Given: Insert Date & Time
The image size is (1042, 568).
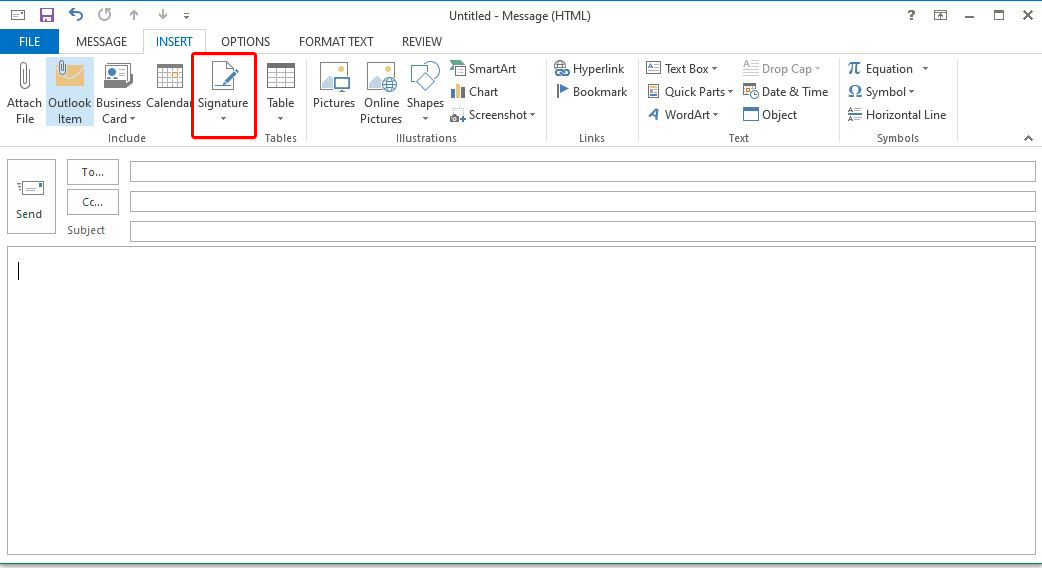Looking at the screenshot, I should pyautogui.click(x=785, y=92).
